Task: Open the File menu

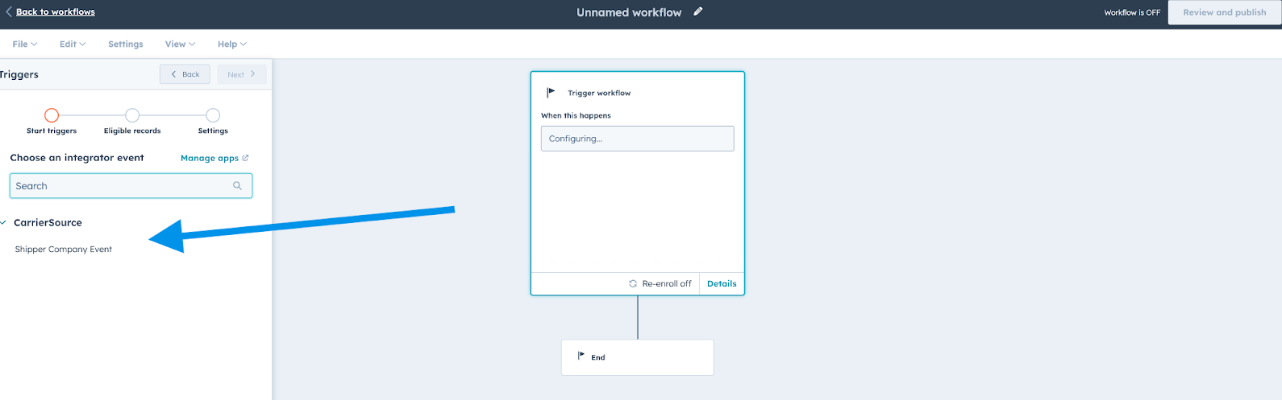Action: [24, 44]
